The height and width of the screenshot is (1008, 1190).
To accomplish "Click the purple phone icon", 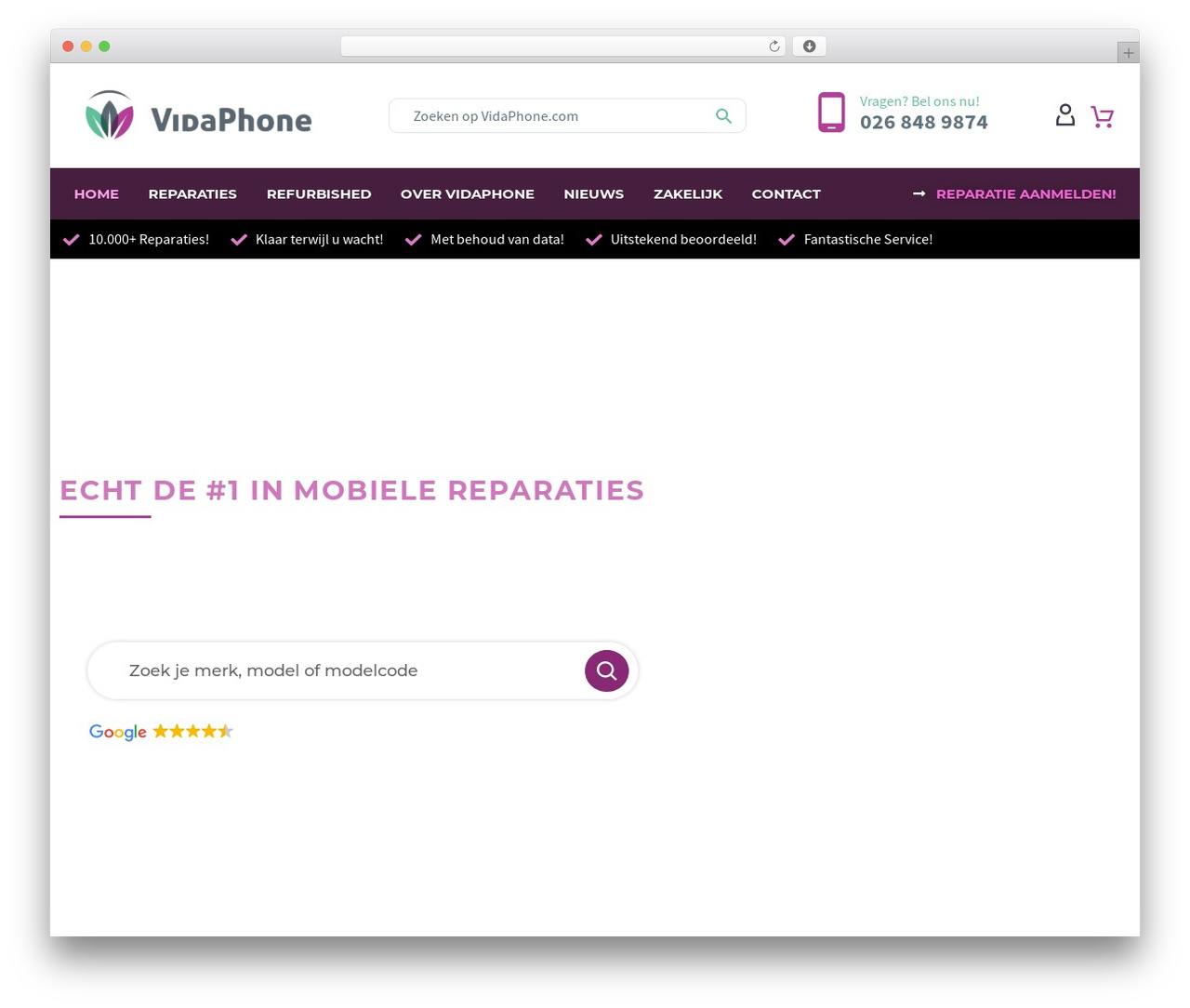I will click(x=831, y=113).
